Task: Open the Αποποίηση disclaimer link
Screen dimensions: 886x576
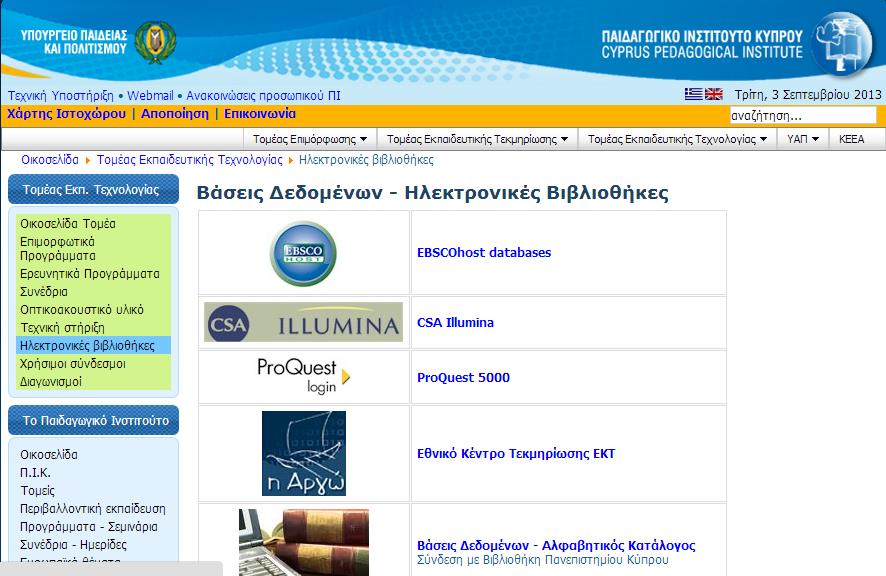Action: click(175, 114)
